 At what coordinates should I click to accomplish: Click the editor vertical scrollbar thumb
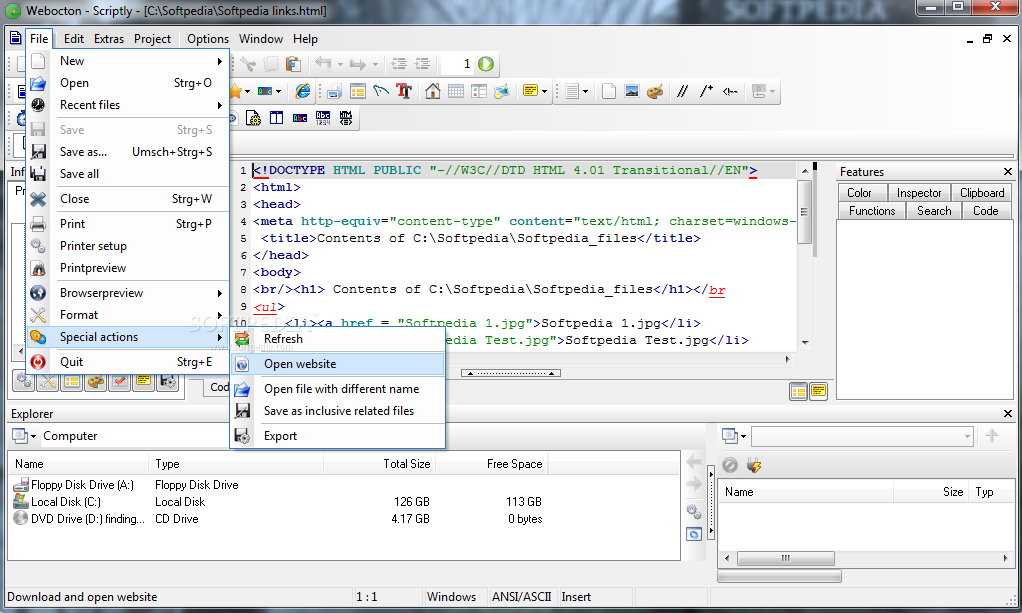click(x=805, y=211)
